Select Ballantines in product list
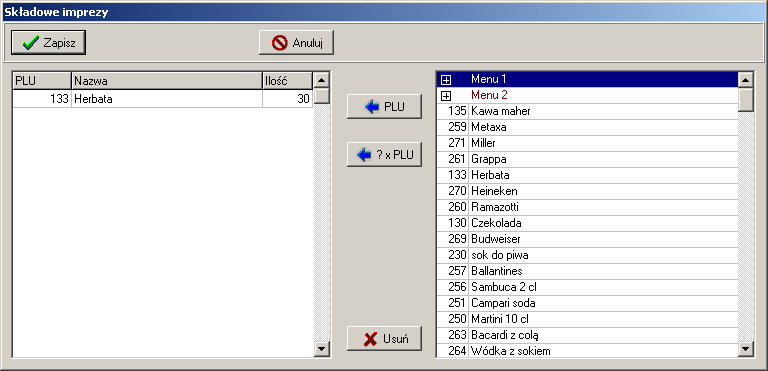768x371 pixels. click(587, 271)
